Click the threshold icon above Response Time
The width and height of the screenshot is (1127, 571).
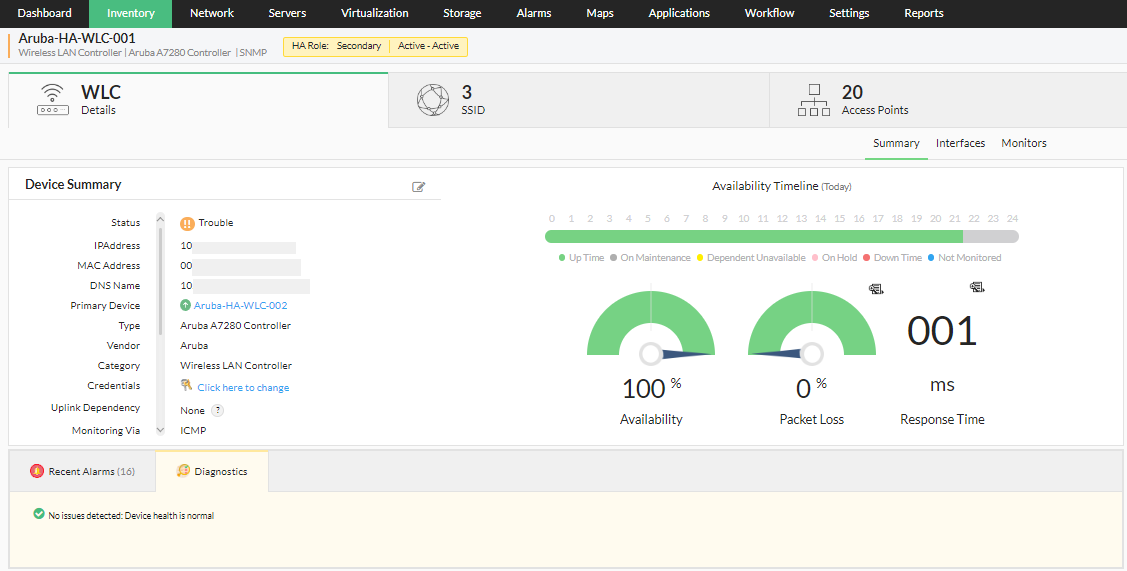(x=977, y=288)
